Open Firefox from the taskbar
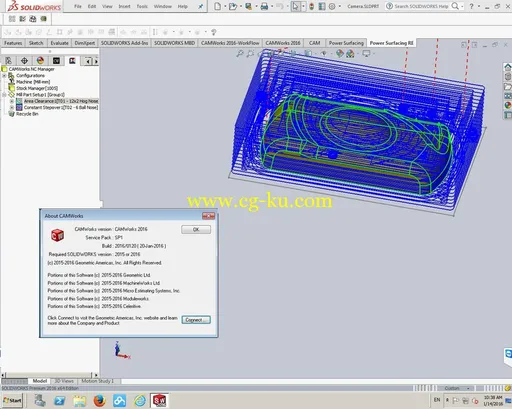 point(99,400)
